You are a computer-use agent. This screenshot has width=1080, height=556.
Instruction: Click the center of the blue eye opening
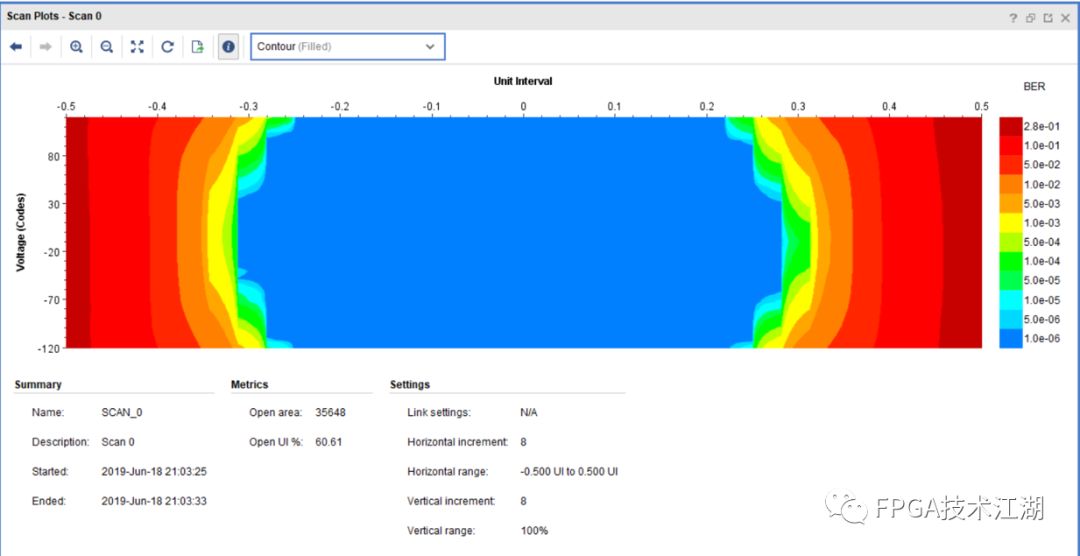(x=510, y=232)
